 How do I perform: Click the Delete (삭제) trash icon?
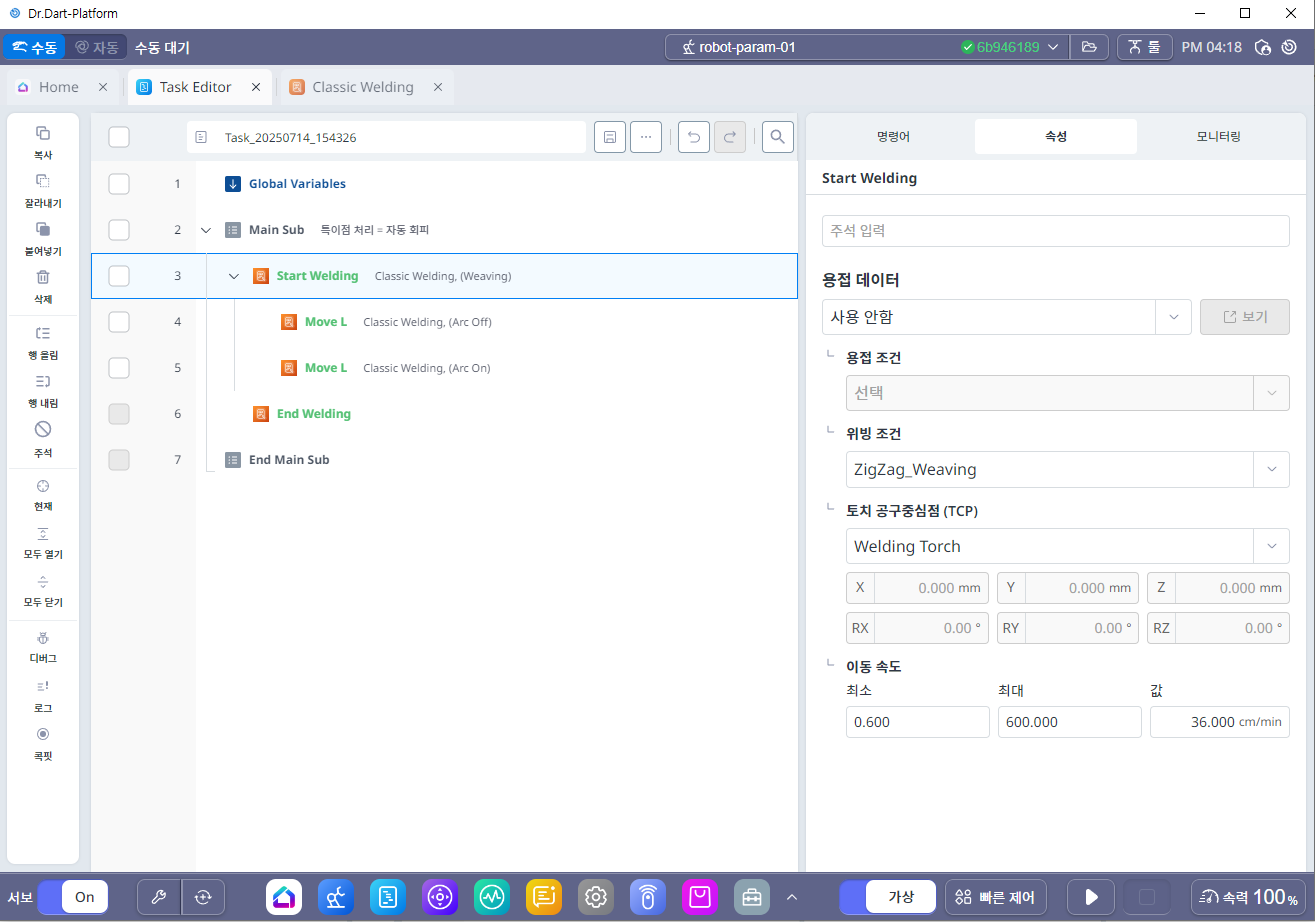(x=43, y=277)
